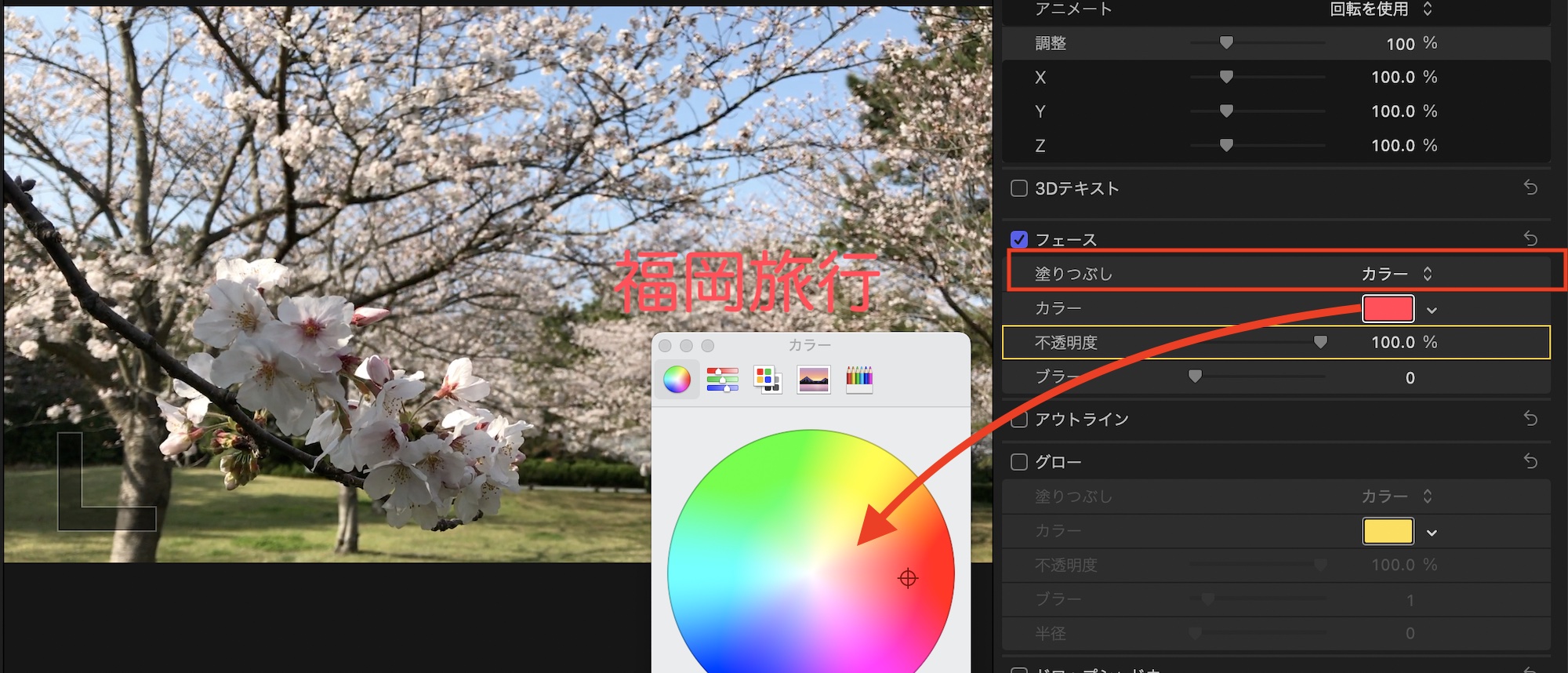Image resolution: width=1568 pixels, height=673 pixels.
Task: Click the 半径 slider handle
Action: coord(1195,633)
